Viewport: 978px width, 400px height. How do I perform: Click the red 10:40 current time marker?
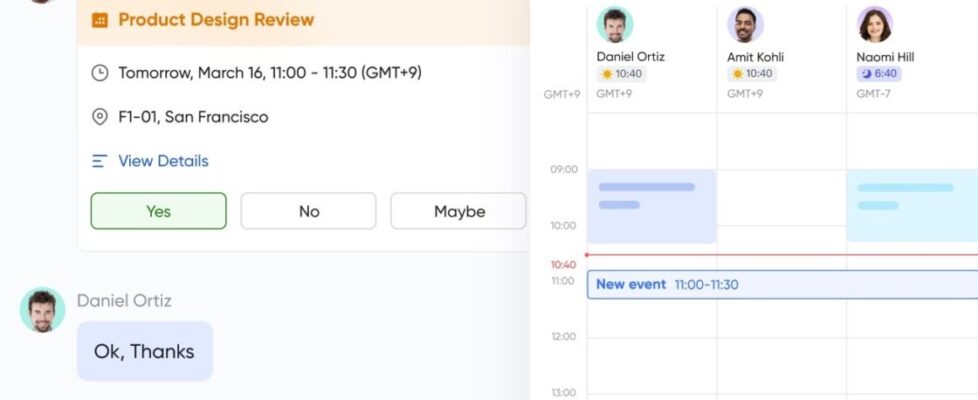coord(563,265)
